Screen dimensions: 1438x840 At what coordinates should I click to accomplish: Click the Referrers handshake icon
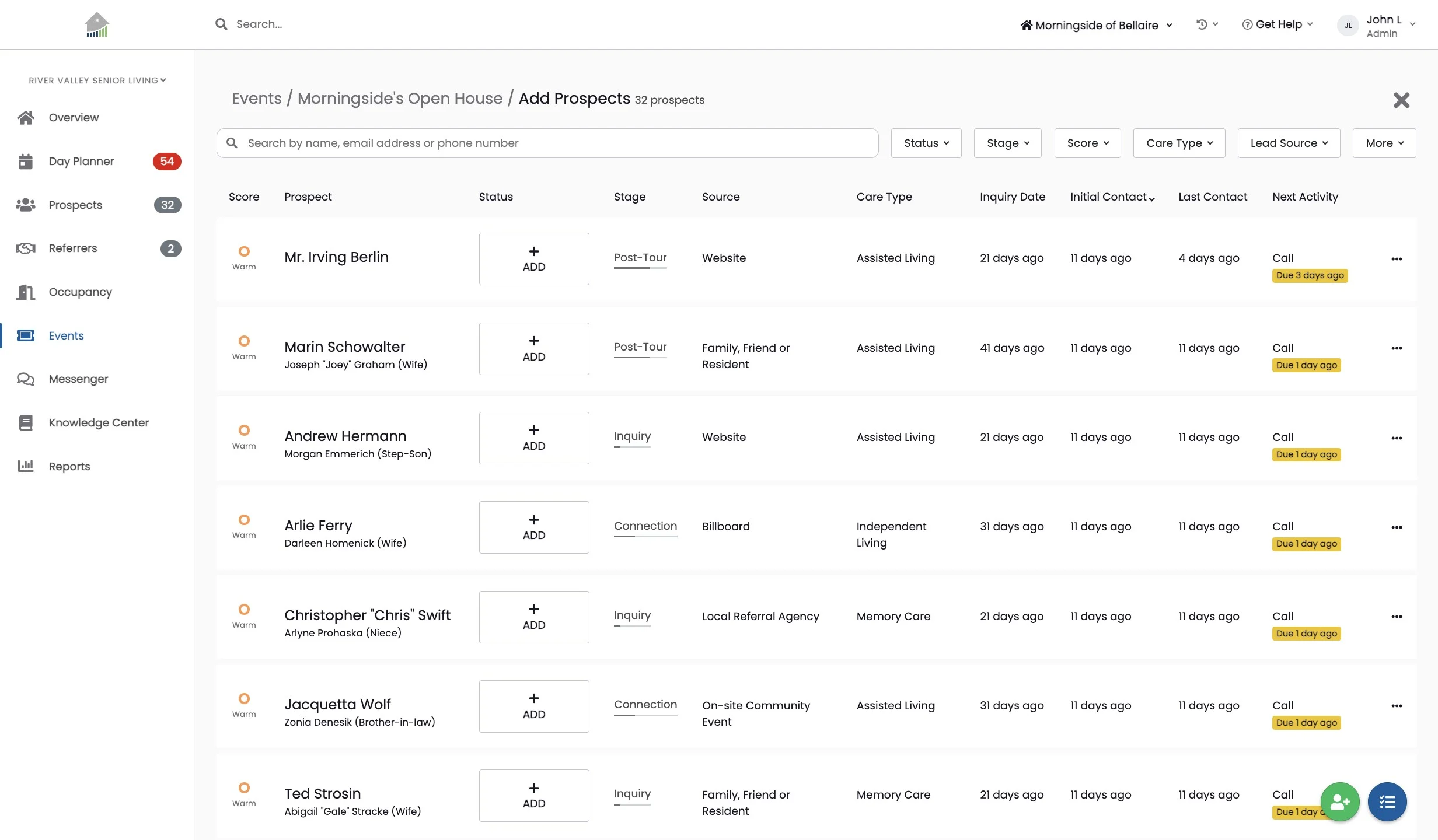pyautogui.click(x=25, y=249)
